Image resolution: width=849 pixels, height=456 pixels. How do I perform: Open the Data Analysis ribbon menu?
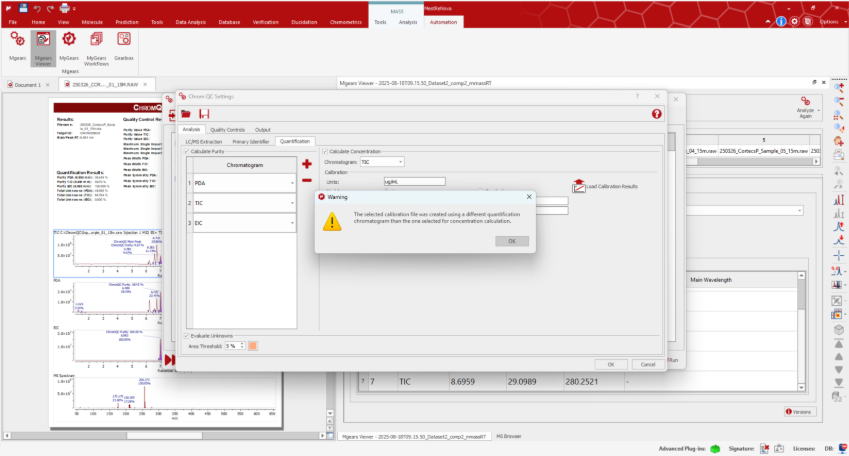tap(191, 22)
